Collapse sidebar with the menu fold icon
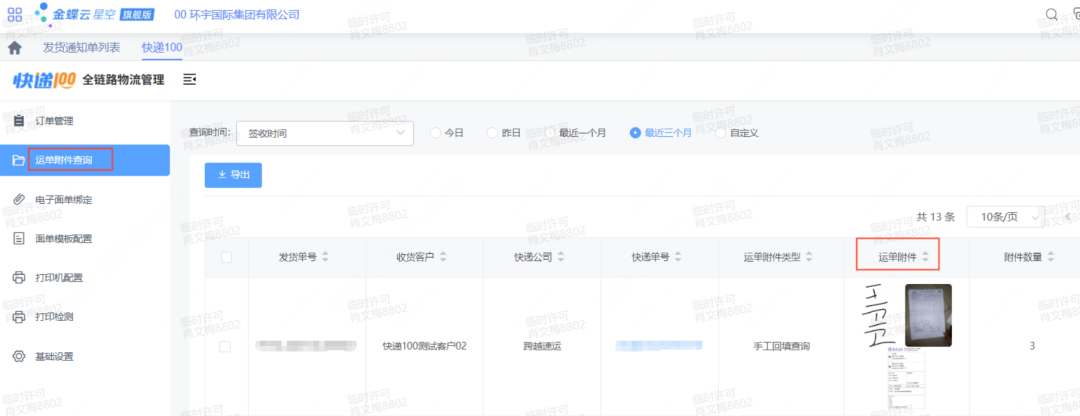Viewport: 1080px width, 416px height. [x=189, y=80]
